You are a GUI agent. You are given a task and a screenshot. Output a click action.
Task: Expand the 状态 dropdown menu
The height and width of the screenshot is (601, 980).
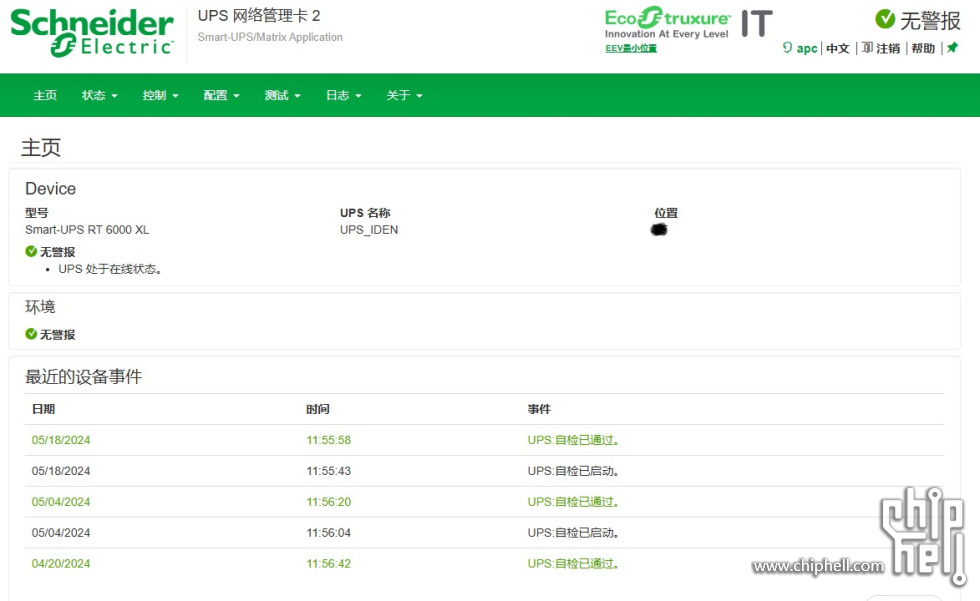pyautogui.click(x=99, y=95)
